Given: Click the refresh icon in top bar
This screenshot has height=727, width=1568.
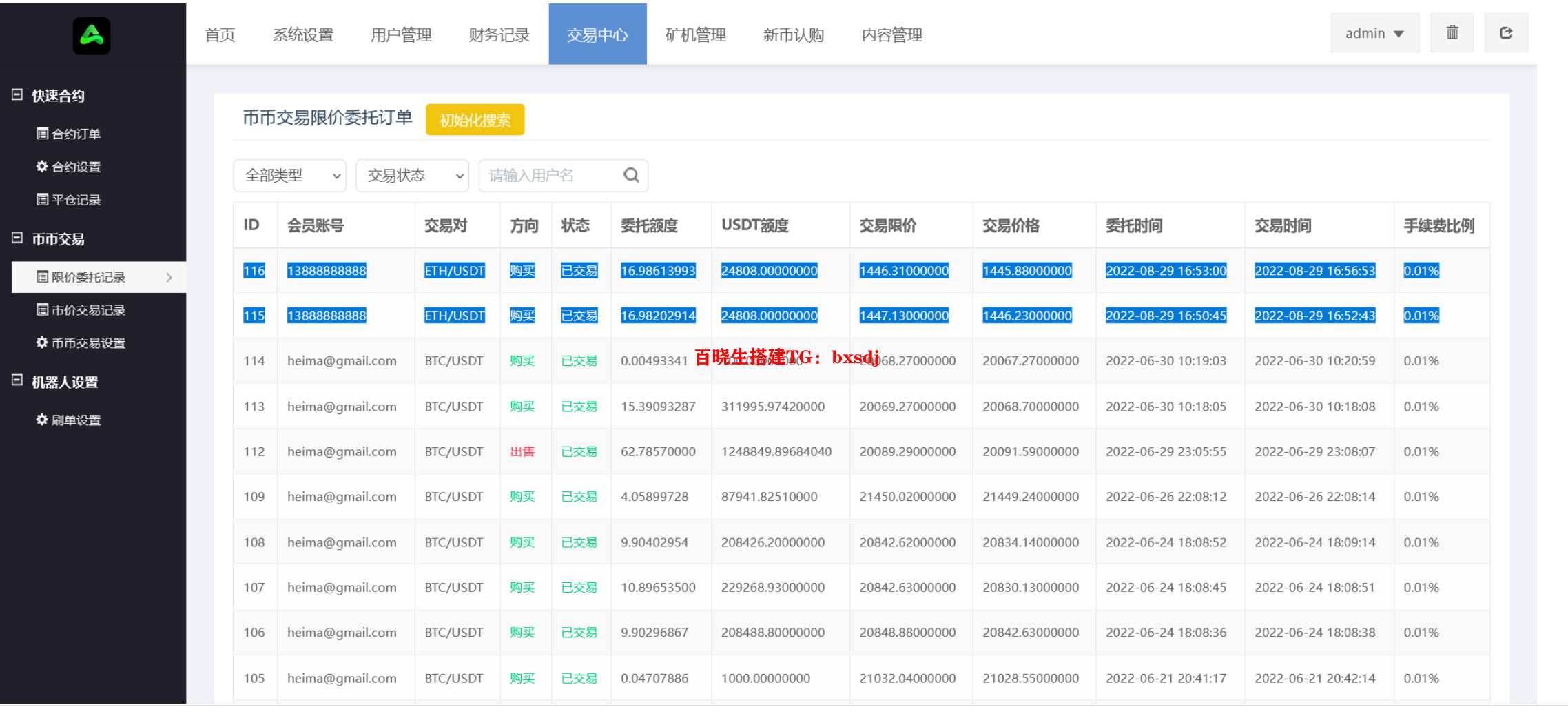Looking at the screenshot, I should pos(1506,33).
